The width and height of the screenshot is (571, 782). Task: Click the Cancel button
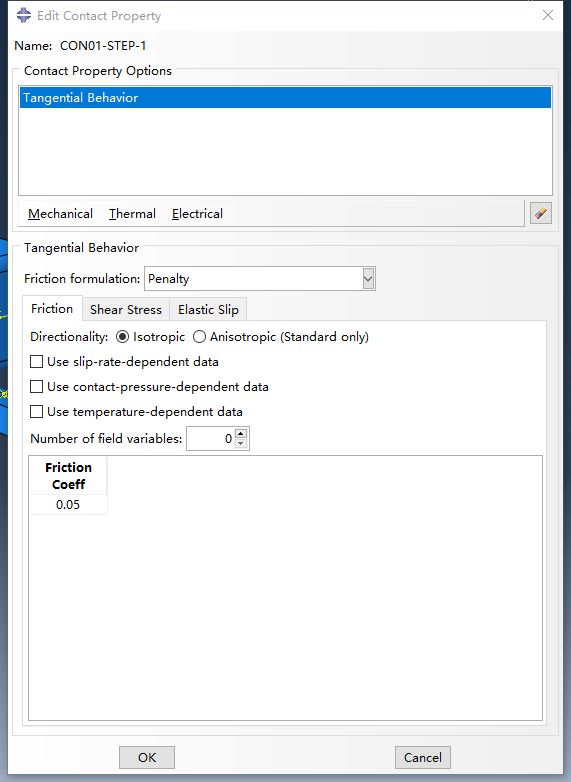(422, 758)
